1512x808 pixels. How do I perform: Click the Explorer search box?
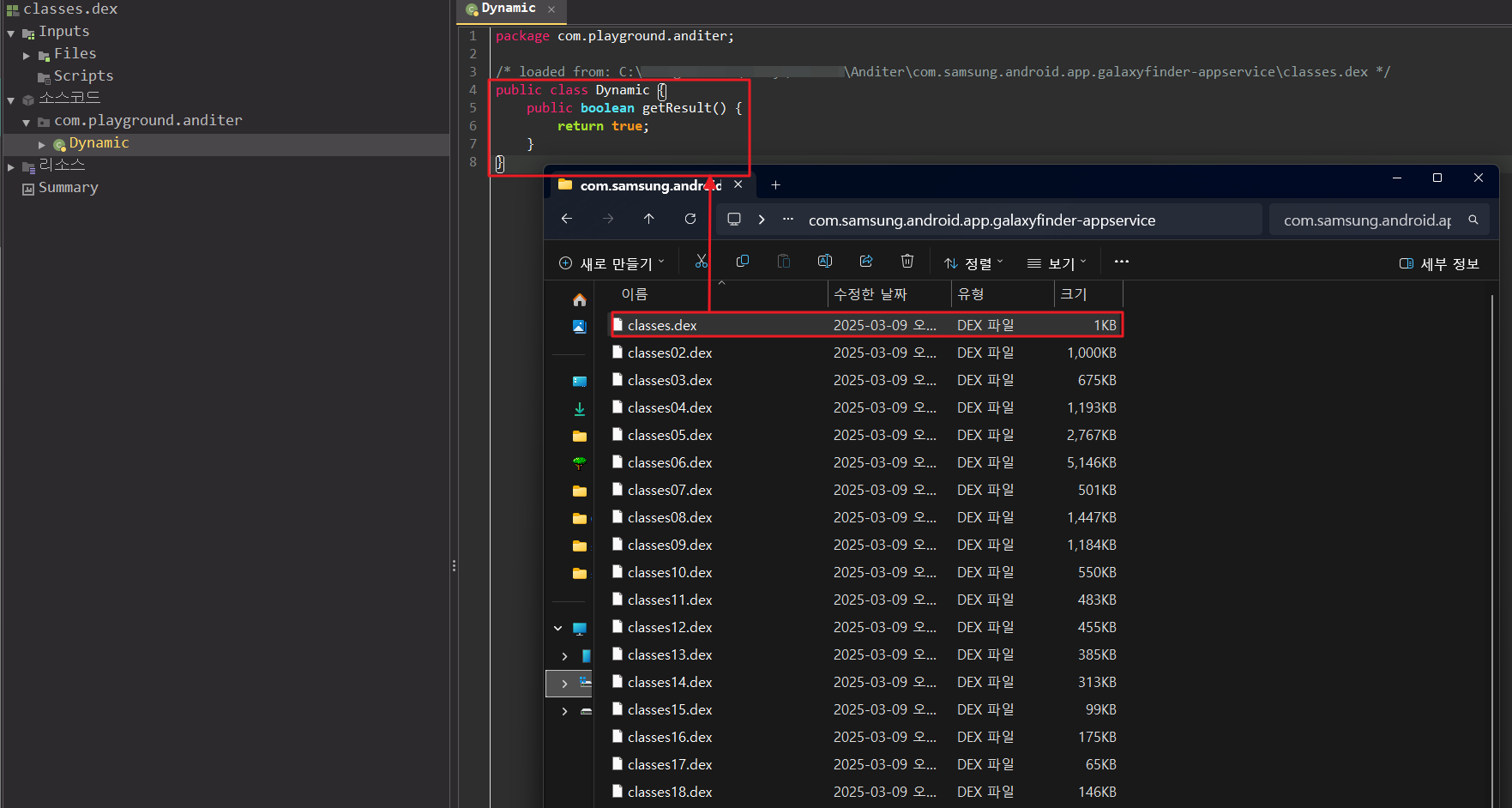click(x=1377, y=220)
